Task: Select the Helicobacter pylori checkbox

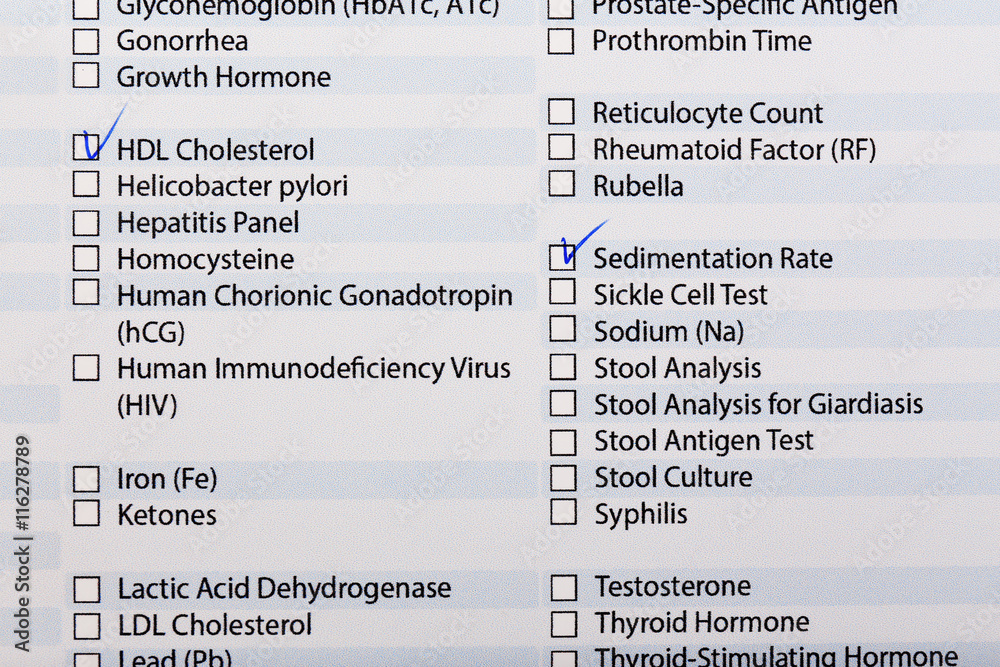Action: (x=86, y=184)
